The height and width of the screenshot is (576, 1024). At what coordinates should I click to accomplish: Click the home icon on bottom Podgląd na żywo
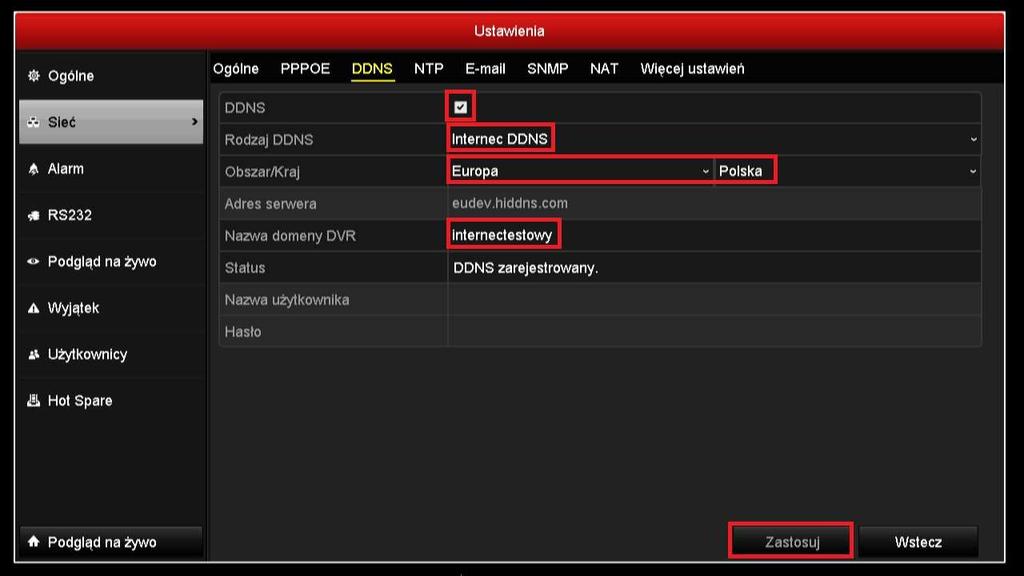click(x=33, y=541)
